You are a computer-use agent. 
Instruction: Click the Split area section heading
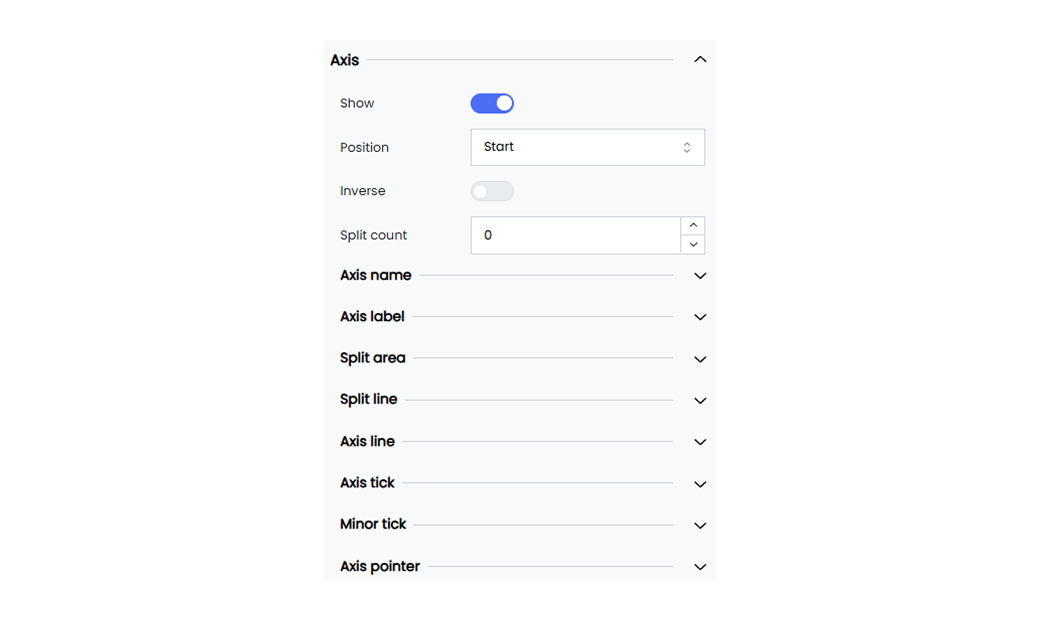373,358
